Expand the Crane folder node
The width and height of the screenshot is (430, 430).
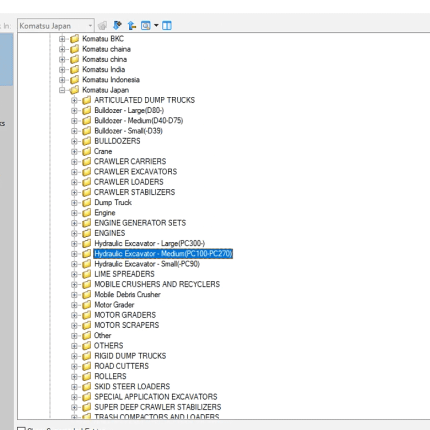[x=74, y=152]
